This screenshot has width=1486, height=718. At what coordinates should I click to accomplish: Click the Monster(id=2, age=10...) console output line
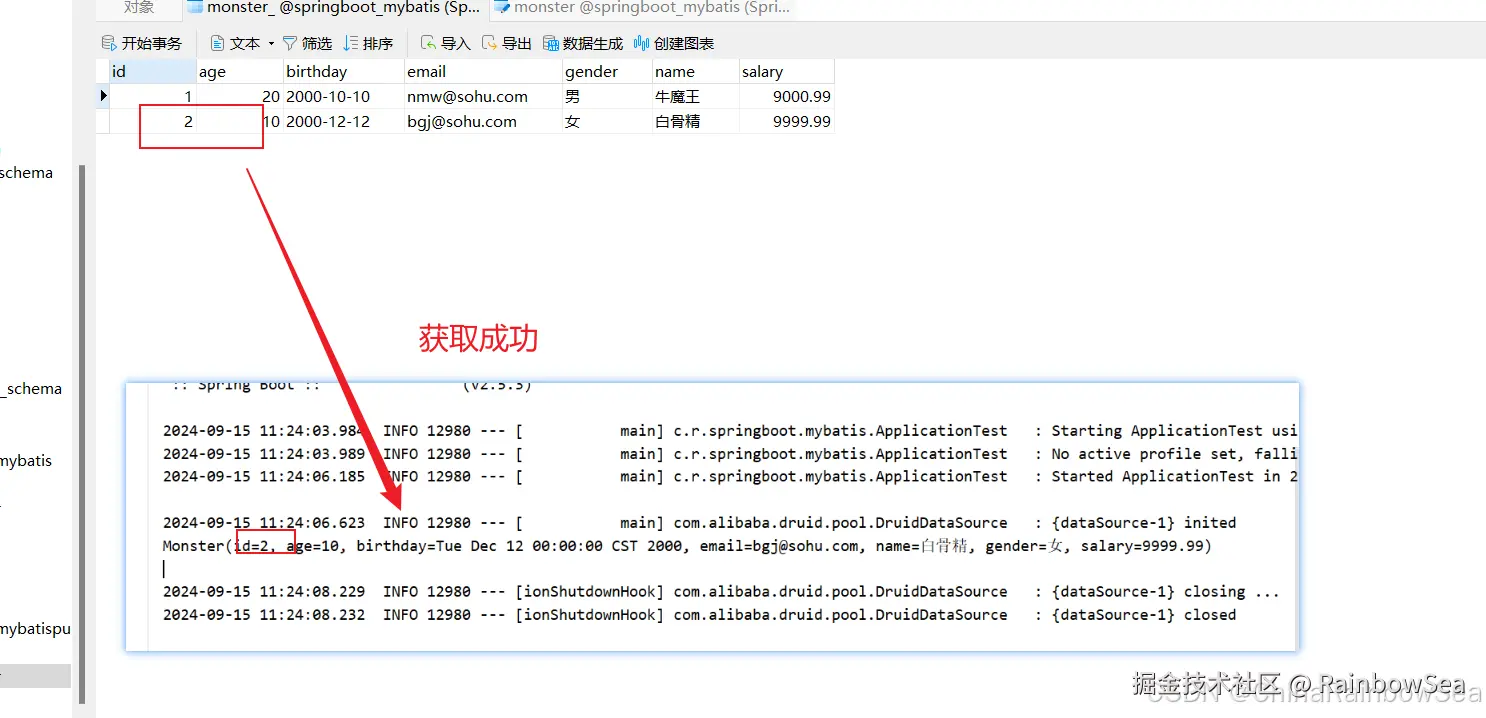(x=687, y=546)
